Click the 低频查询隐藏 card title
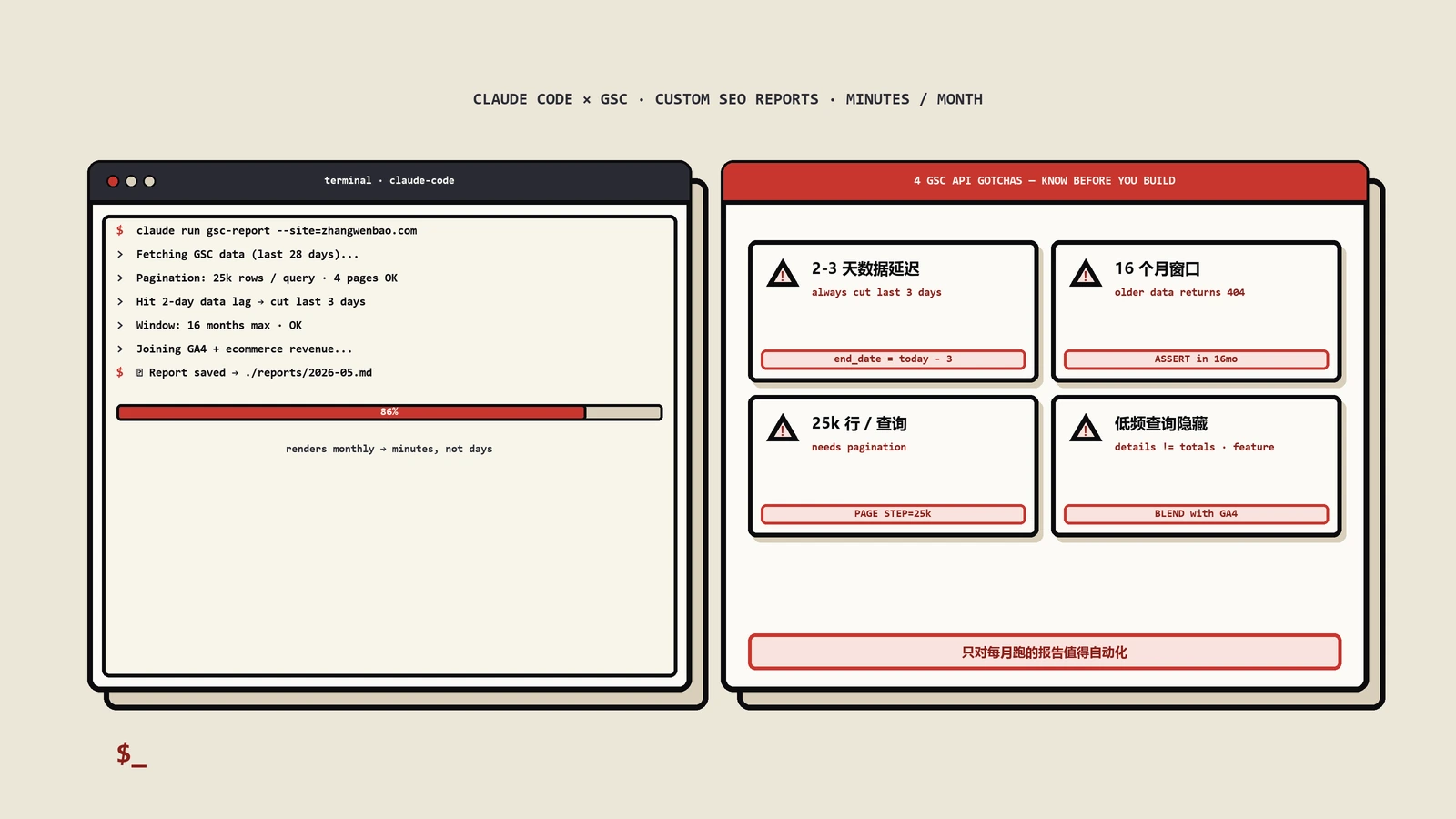Image resolution: width=1456 pixels, height=819 pixels. (1161, 423)
